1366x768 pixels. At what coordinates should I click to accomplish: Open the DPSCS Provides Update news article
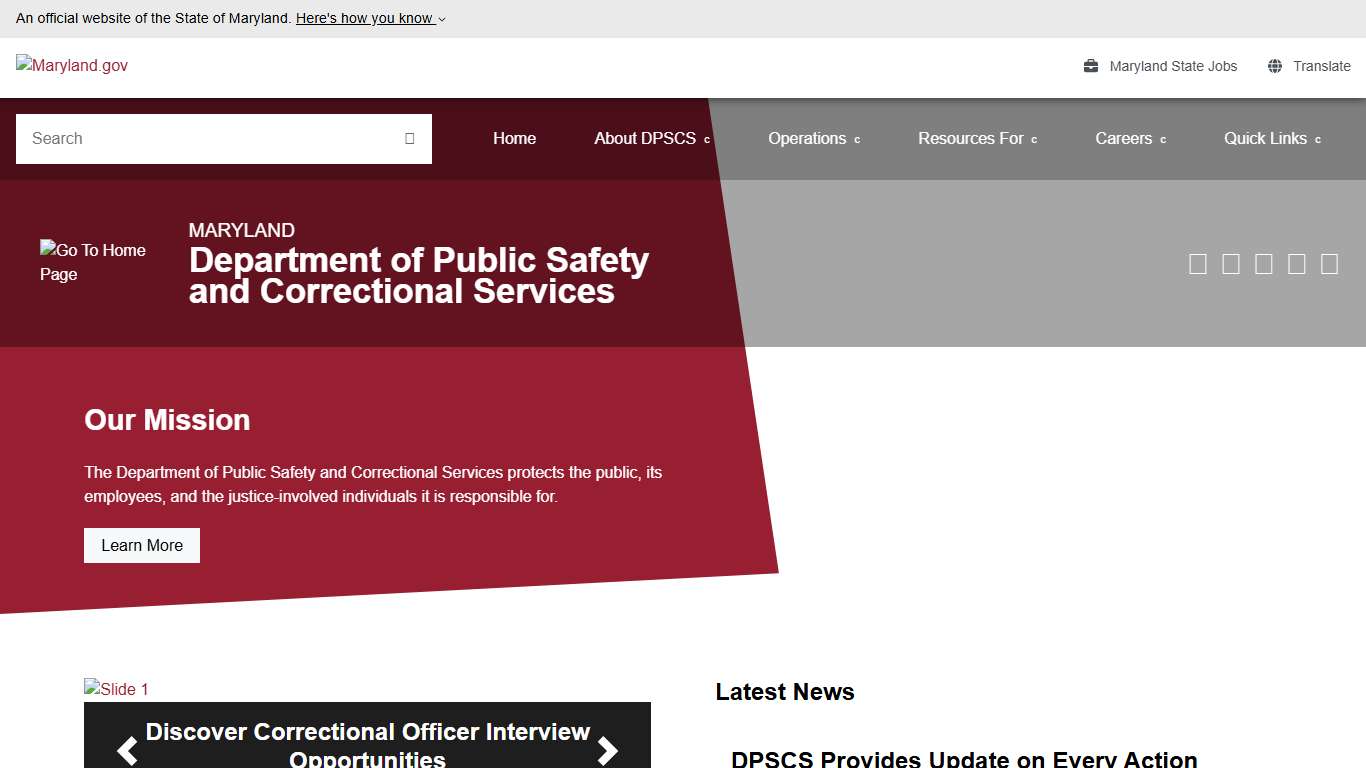(962, 758)
